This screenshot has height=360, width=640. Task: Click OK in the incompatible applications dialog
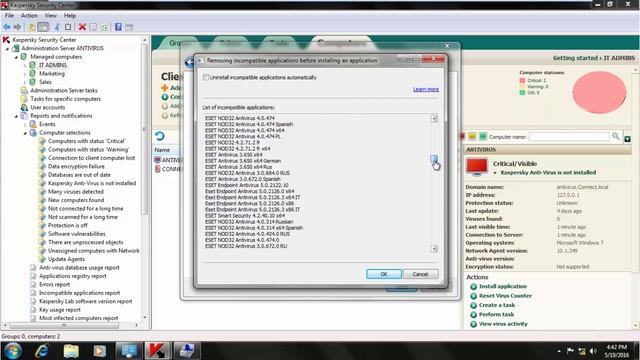(x=384, y=274)
